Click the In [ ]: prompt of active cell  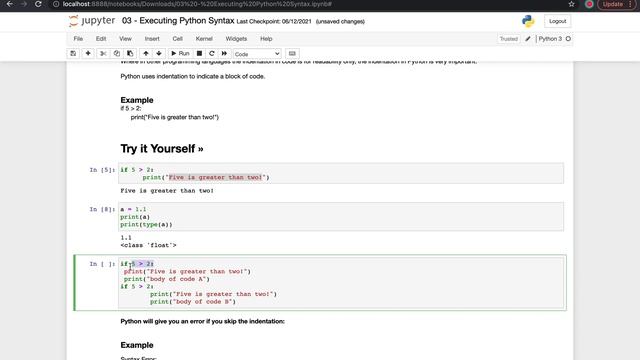pyautogui.click(x=102, y=264)
